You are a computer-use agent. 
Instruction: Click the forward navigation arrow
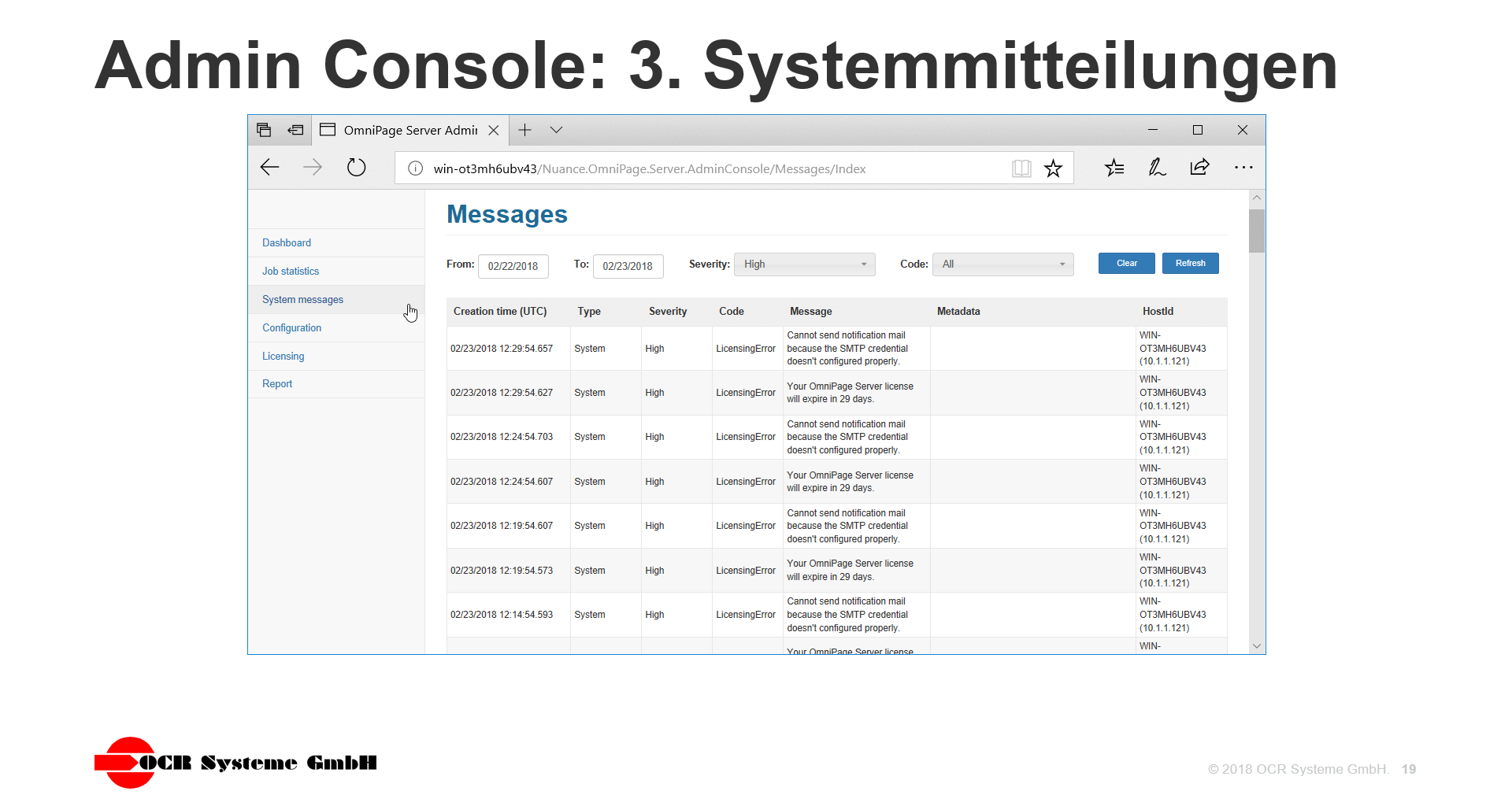(313, 167)
